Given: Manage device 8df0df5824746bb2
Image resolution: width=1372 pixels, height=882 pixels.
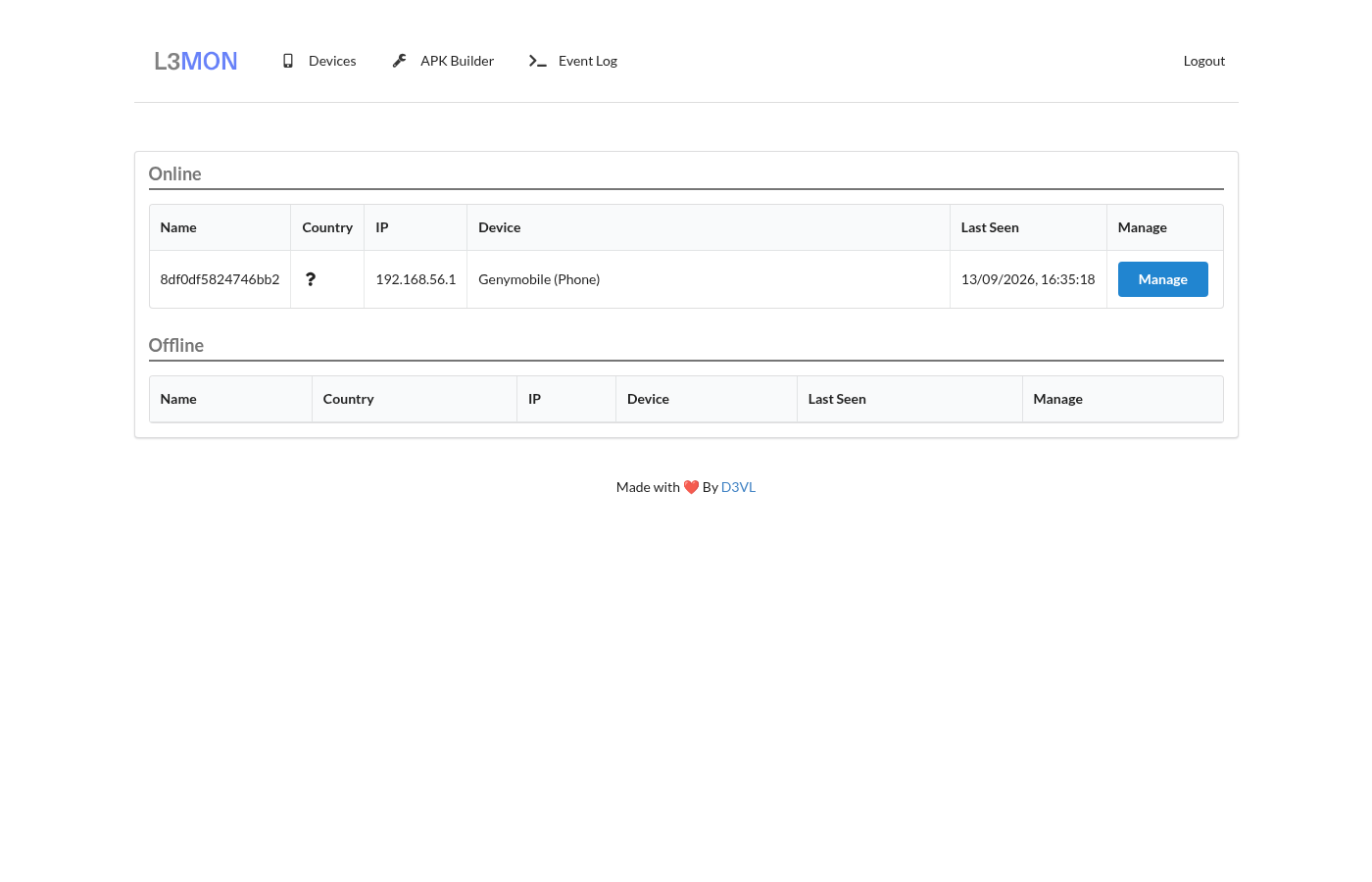Looking at the screenshot, I should click(x=1163, y=279).
